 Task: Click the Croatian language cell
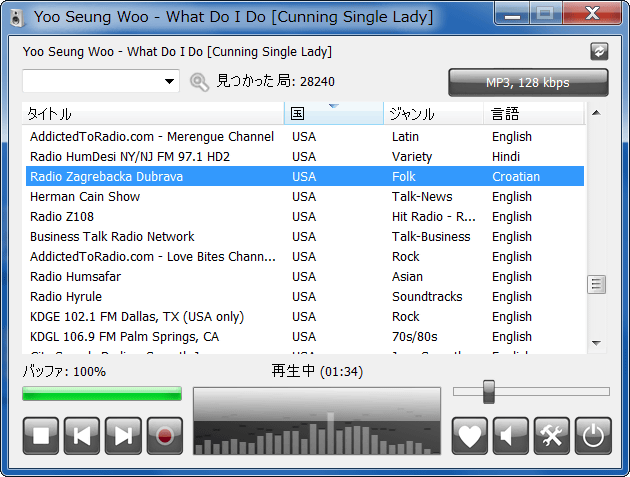(516, 176)
